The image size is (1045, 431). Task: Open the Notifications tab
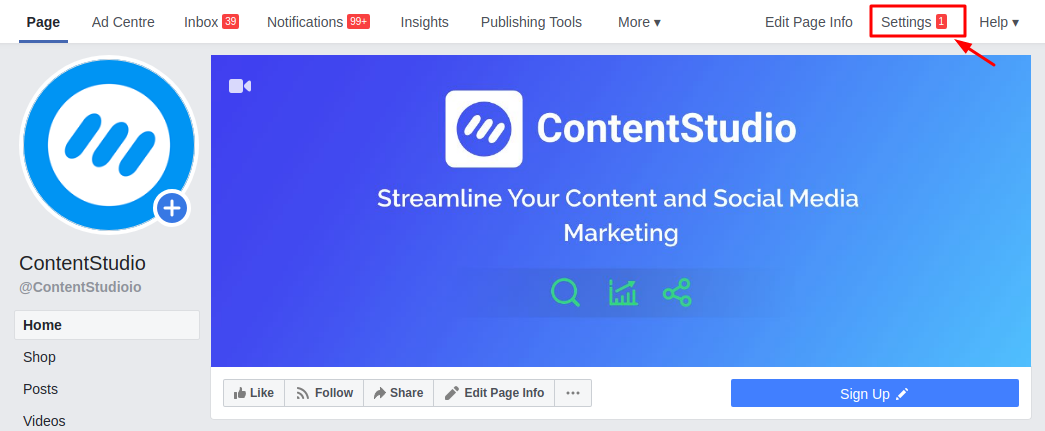coord(305,22)
